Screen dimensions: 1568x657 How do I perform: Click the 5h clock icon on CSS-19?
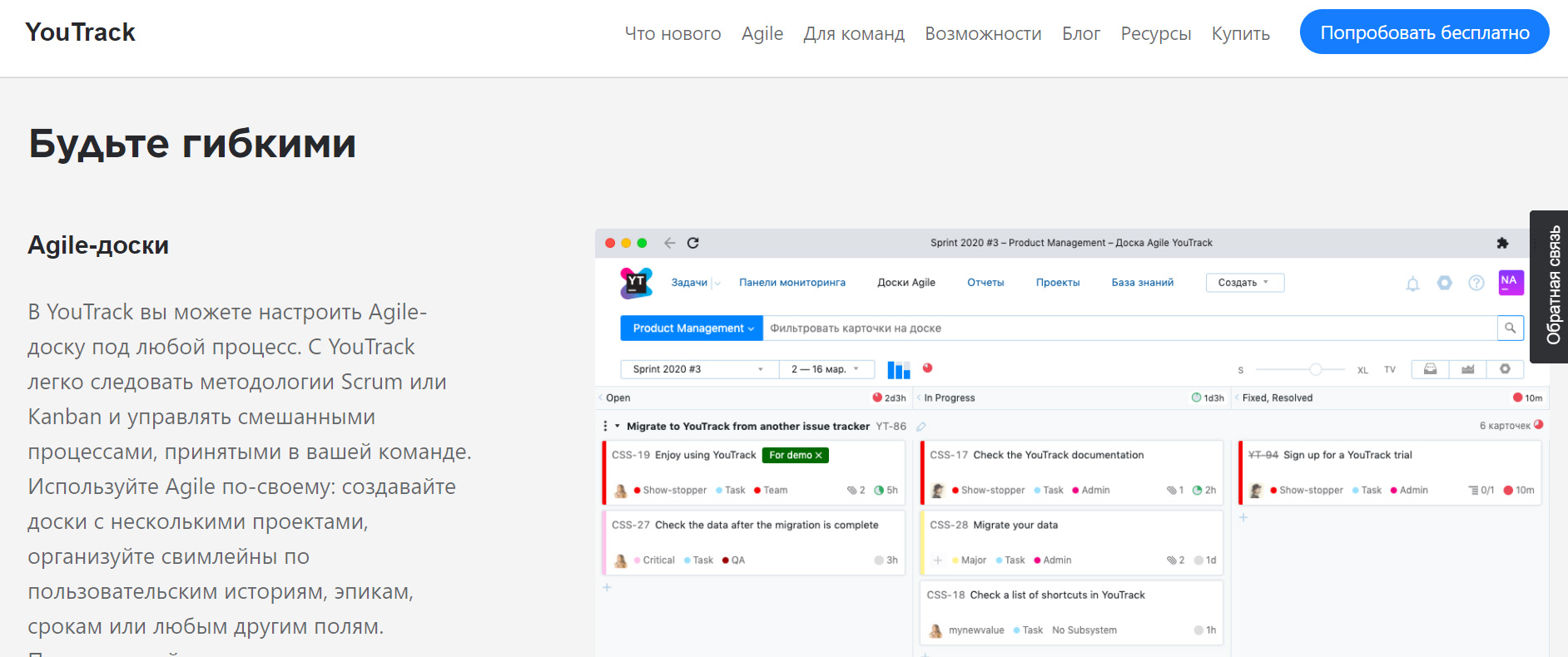879,491
